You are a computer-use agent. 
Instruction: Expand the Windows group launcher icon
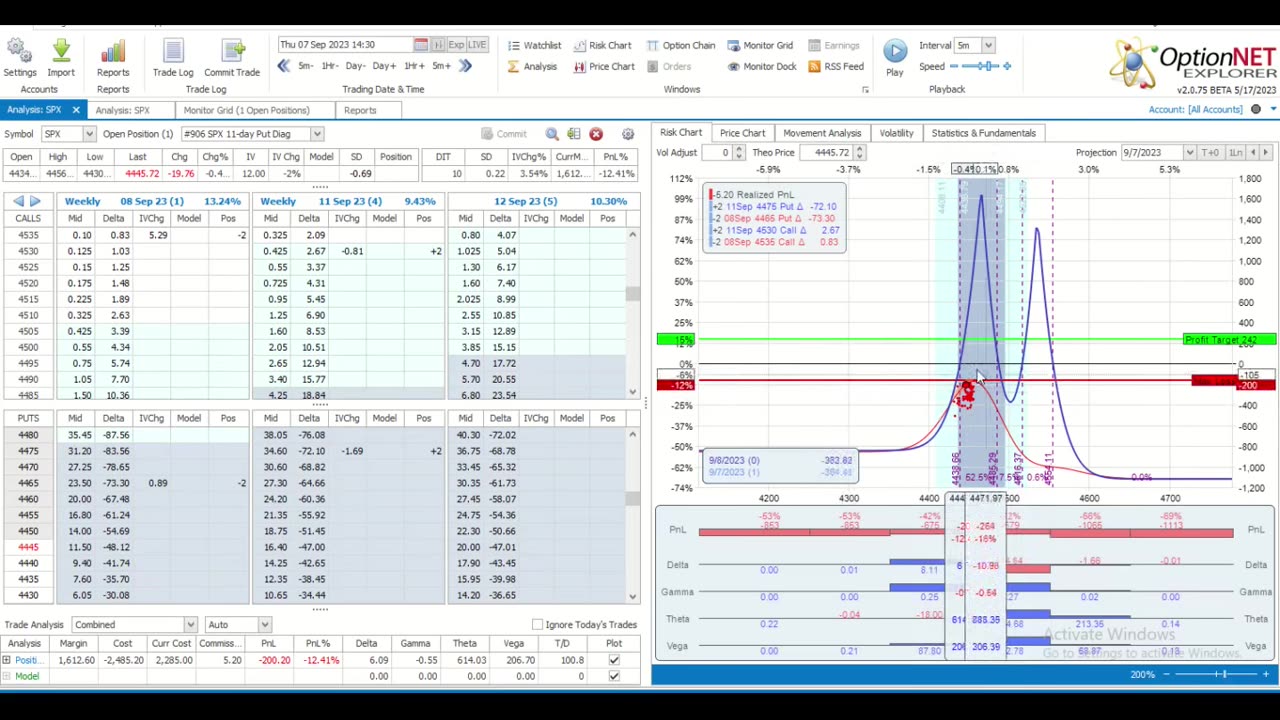865,90
